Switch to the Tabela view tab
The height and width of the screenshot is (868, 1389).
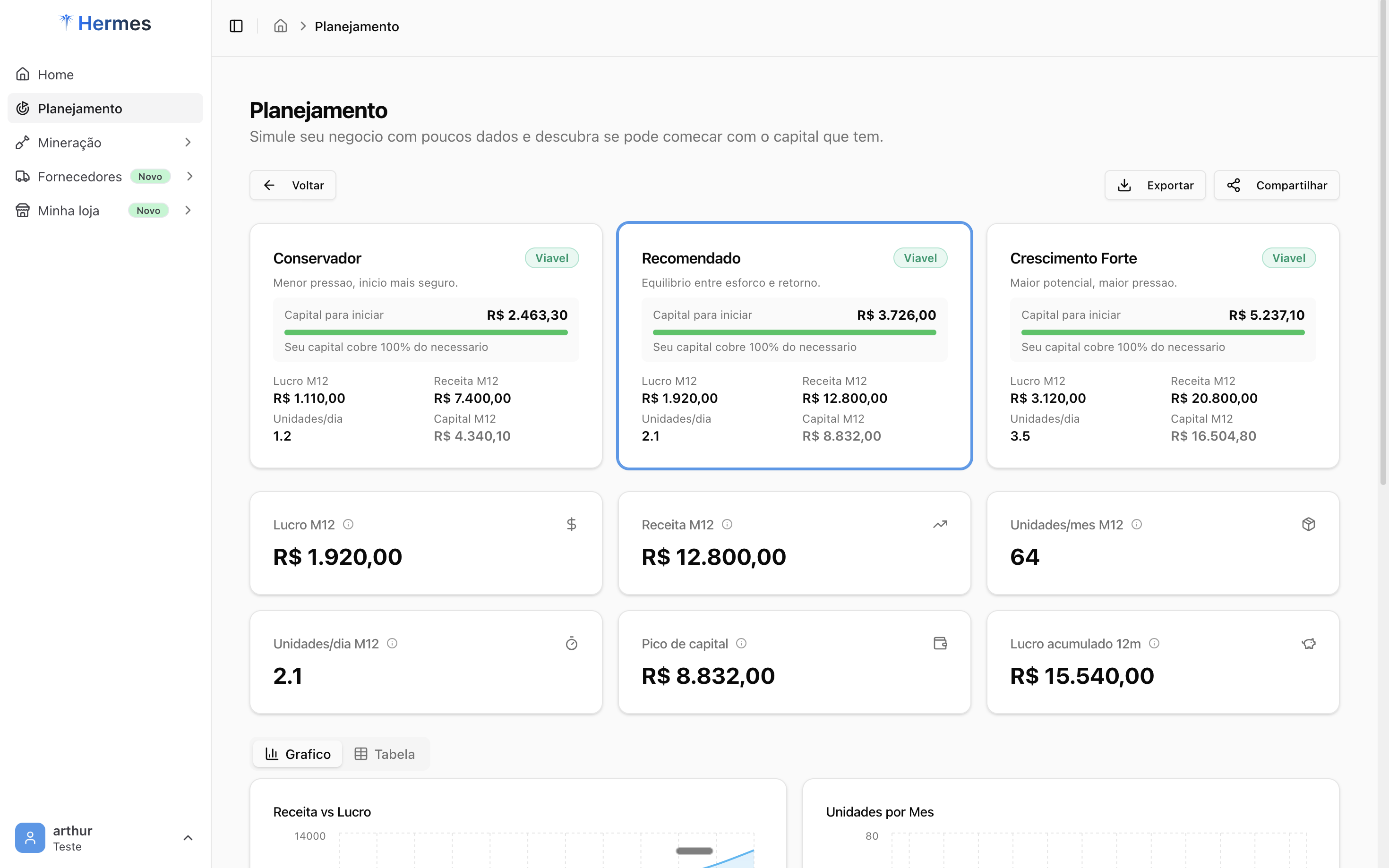[x=385, y=754]
